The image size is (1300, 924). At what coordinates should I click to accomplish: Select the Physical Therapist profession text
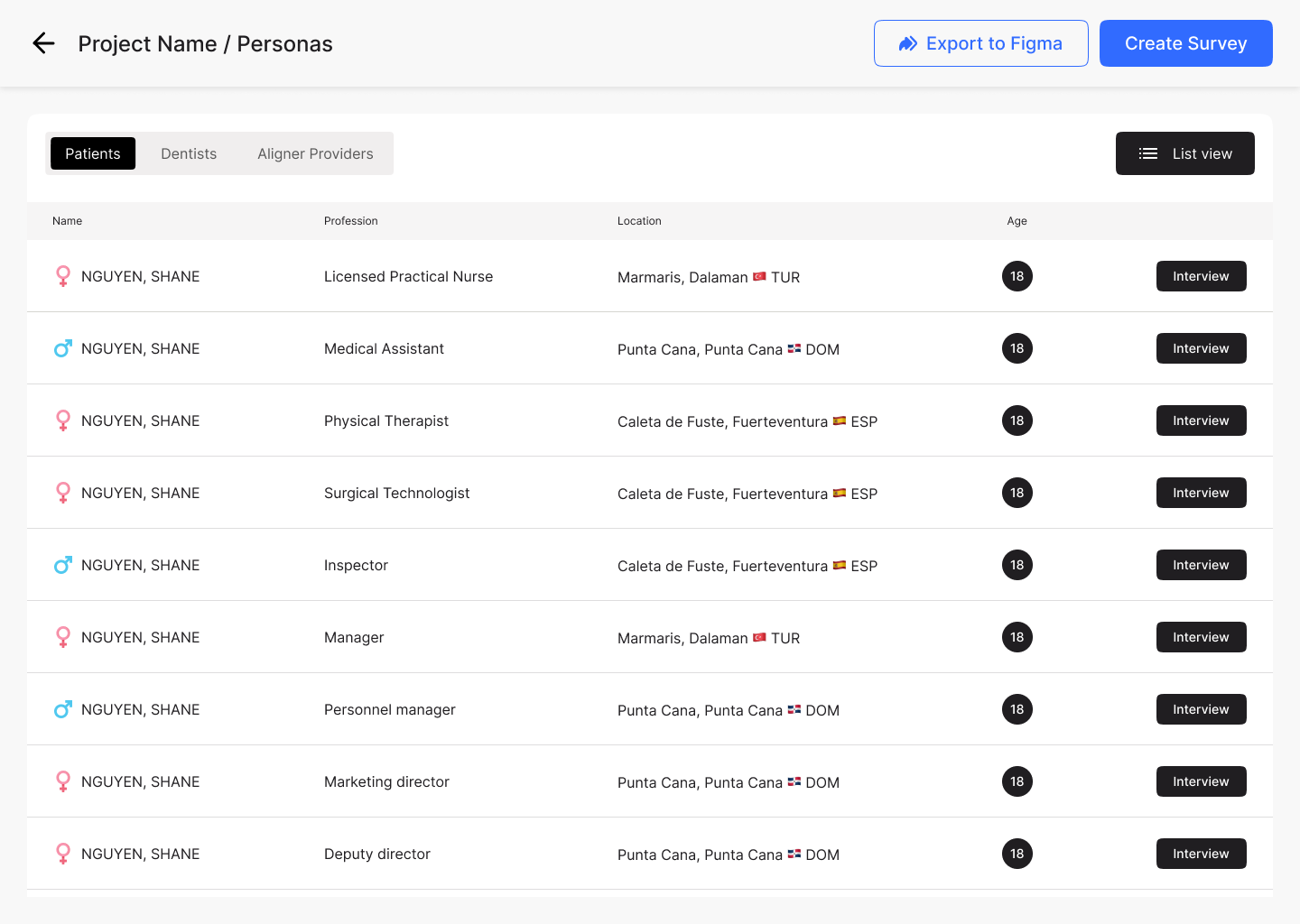tap(386, 420)
